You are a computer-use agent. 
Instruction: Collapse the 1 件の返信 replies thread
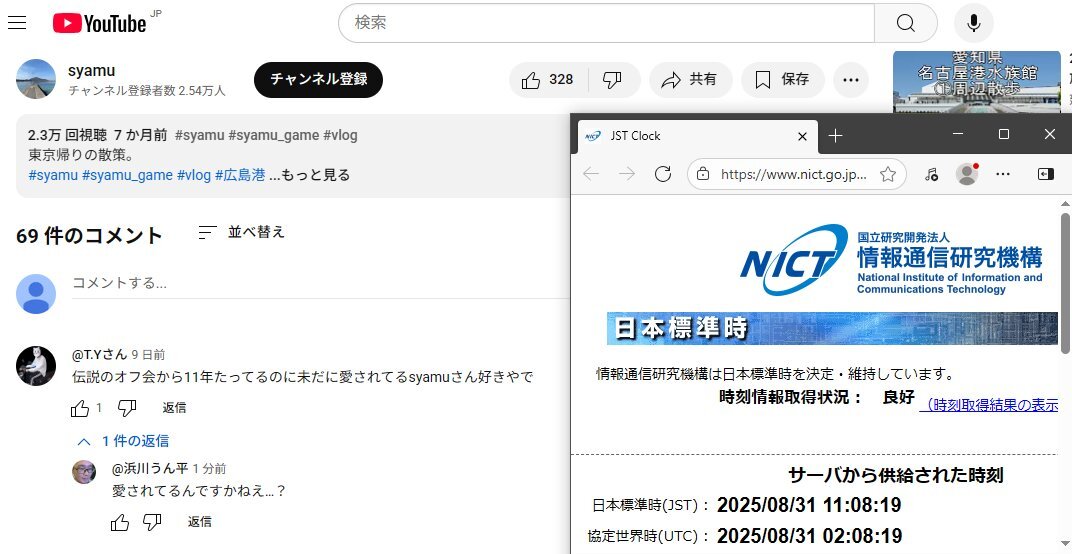pos(123,441)
